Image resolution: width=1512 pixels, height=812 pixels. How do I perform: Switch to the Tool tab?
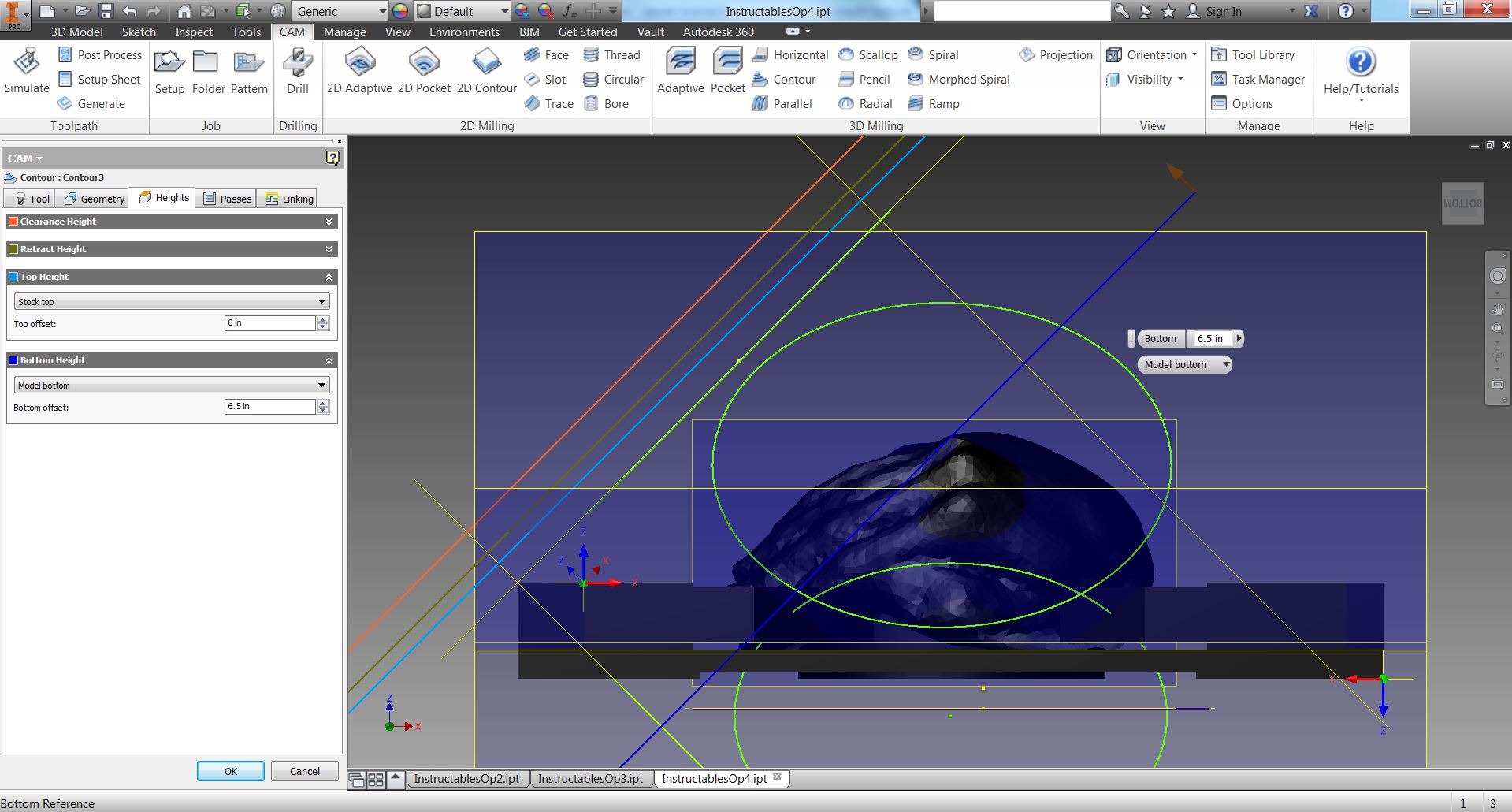(32, 199)
